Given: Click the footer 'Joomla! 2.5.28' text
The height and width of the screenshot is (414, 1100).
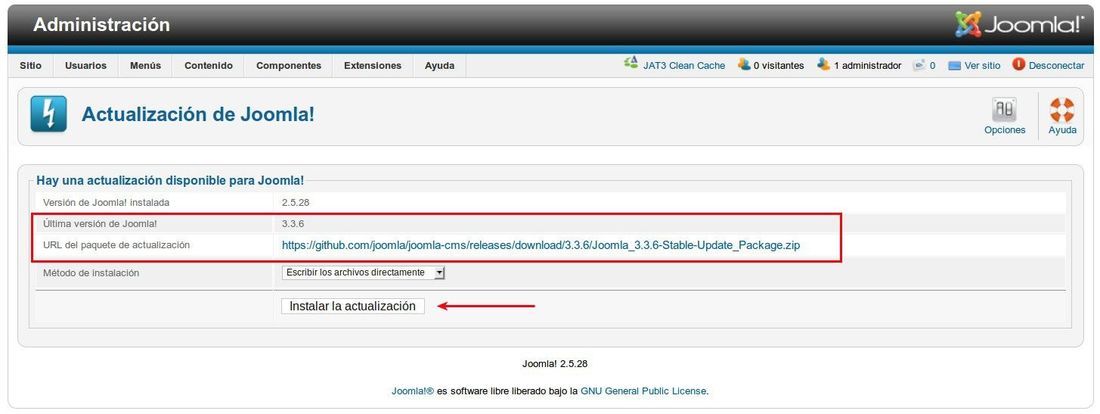Looking at the screenshot, I should [x=555, y=364].
